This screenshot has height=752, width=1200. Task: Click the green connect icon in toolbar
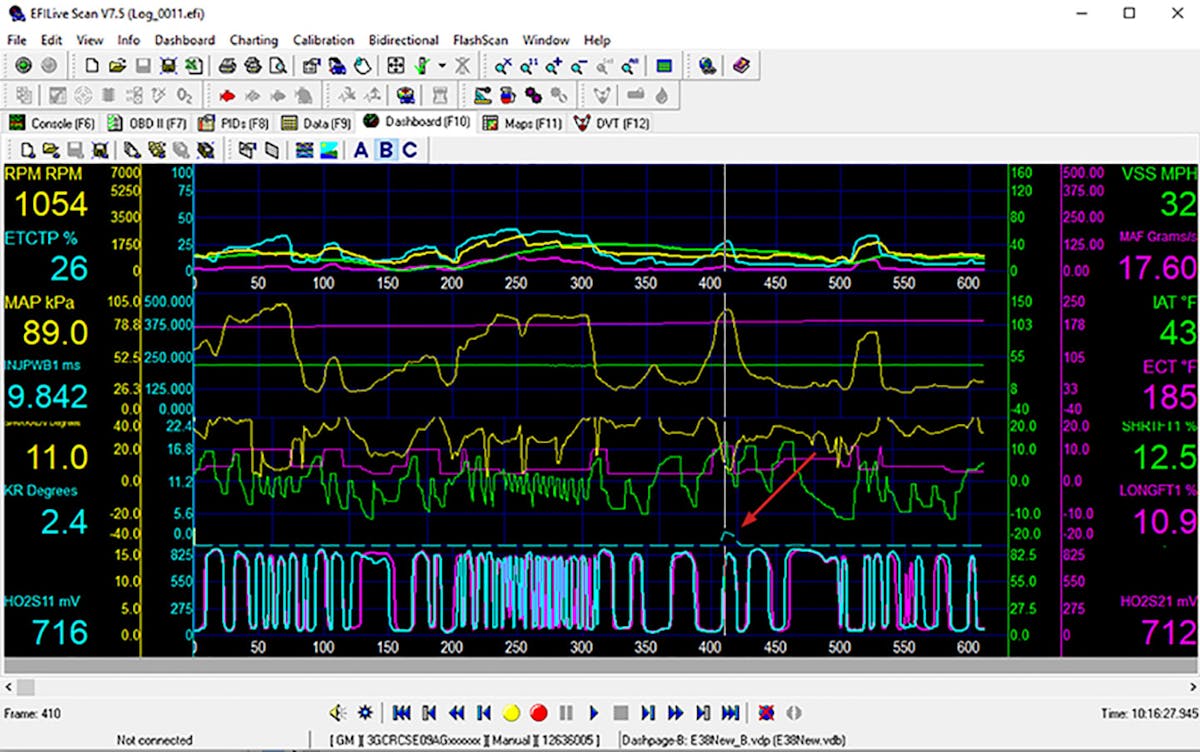[x=23, y=67]
